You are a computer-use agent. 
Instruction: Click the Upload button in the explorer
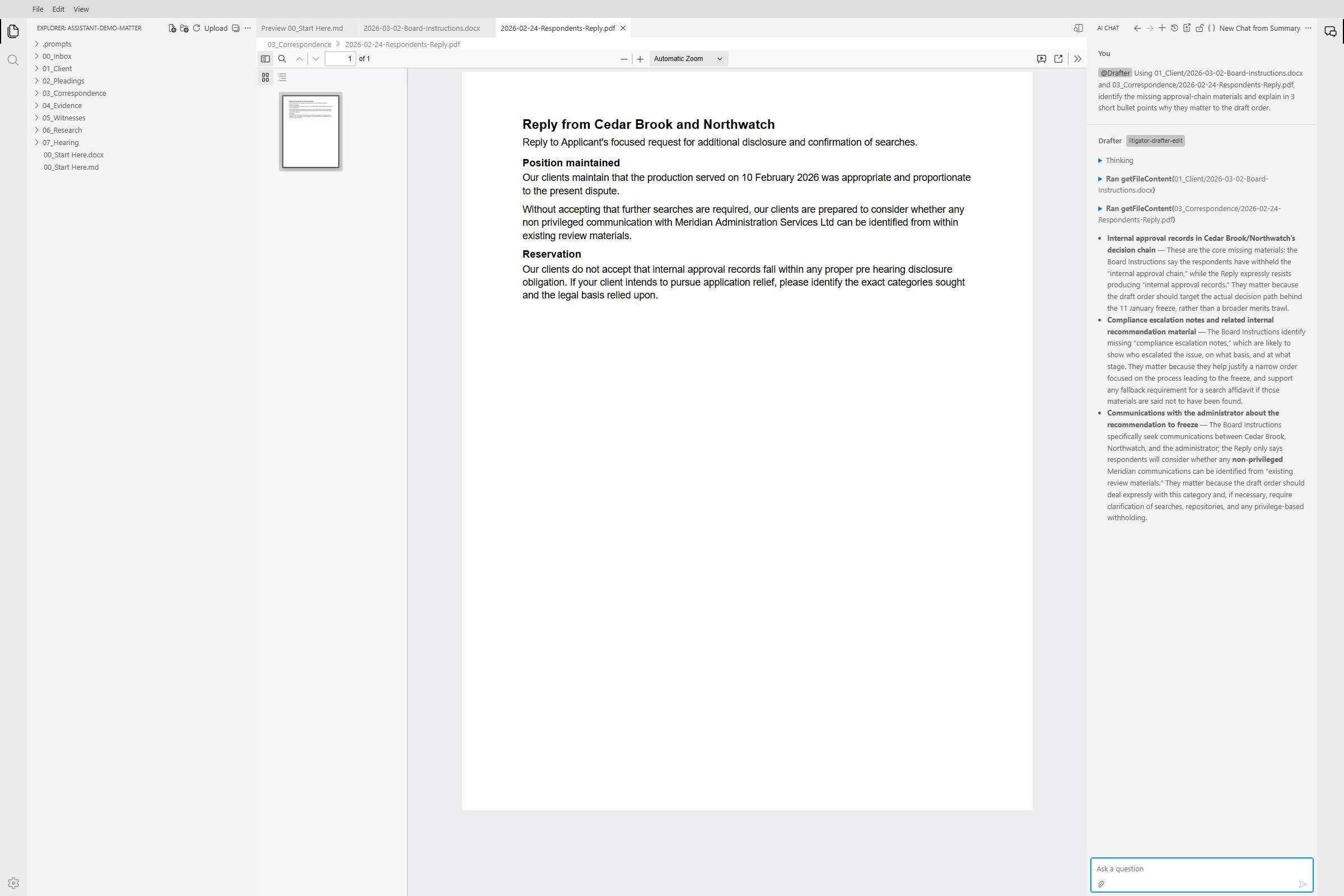(x=216, y=28)
